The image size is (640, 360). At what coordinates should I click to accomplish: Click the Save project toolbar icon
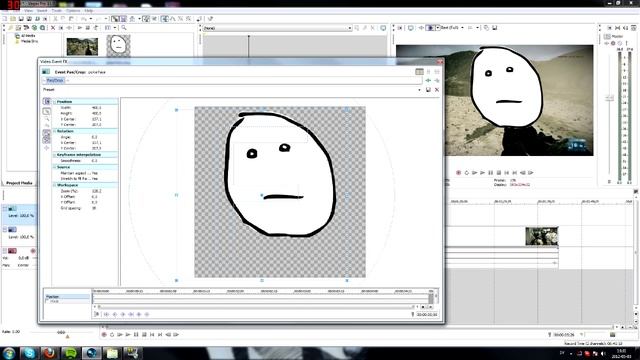pos(21,19)
